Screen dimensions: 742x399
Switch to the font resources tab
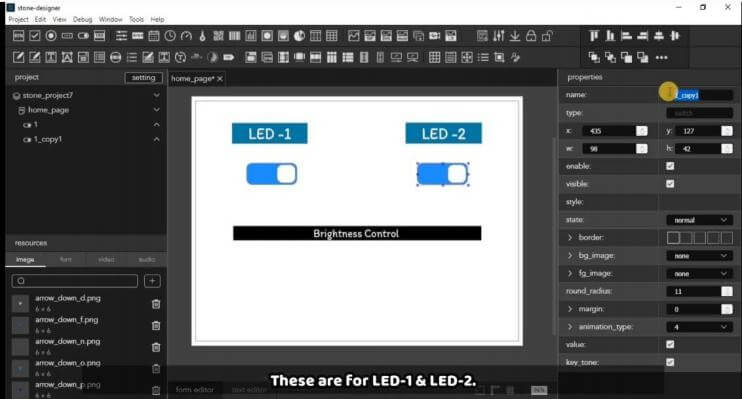pos(66,259)
